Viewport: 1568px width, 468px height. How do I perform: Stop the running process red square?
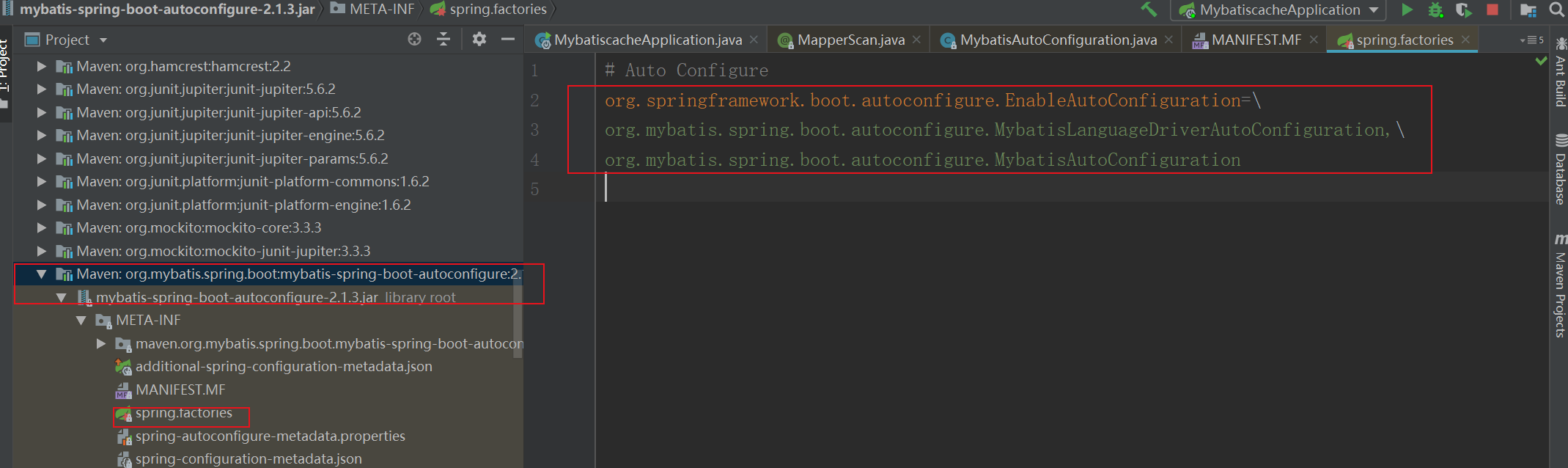(1492, 10)
